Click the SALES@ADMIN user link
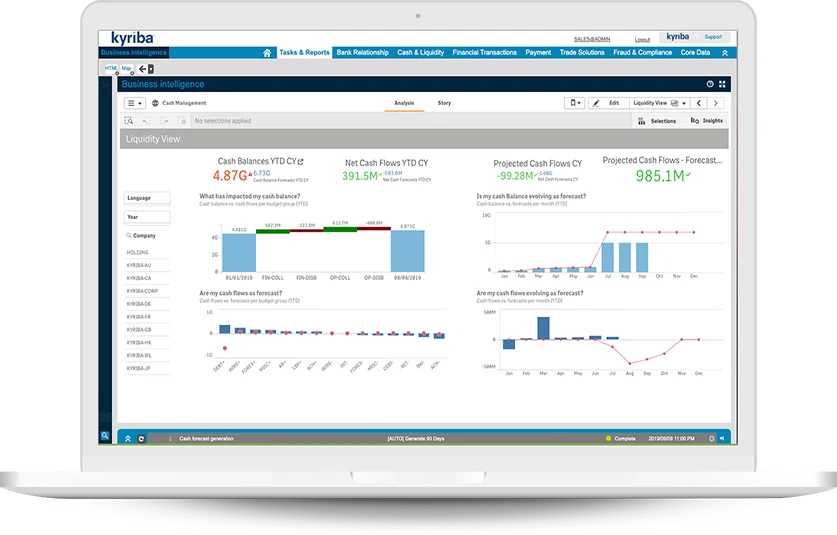The height and width of the screenshot is (535, 837). (x=591, y=40)
